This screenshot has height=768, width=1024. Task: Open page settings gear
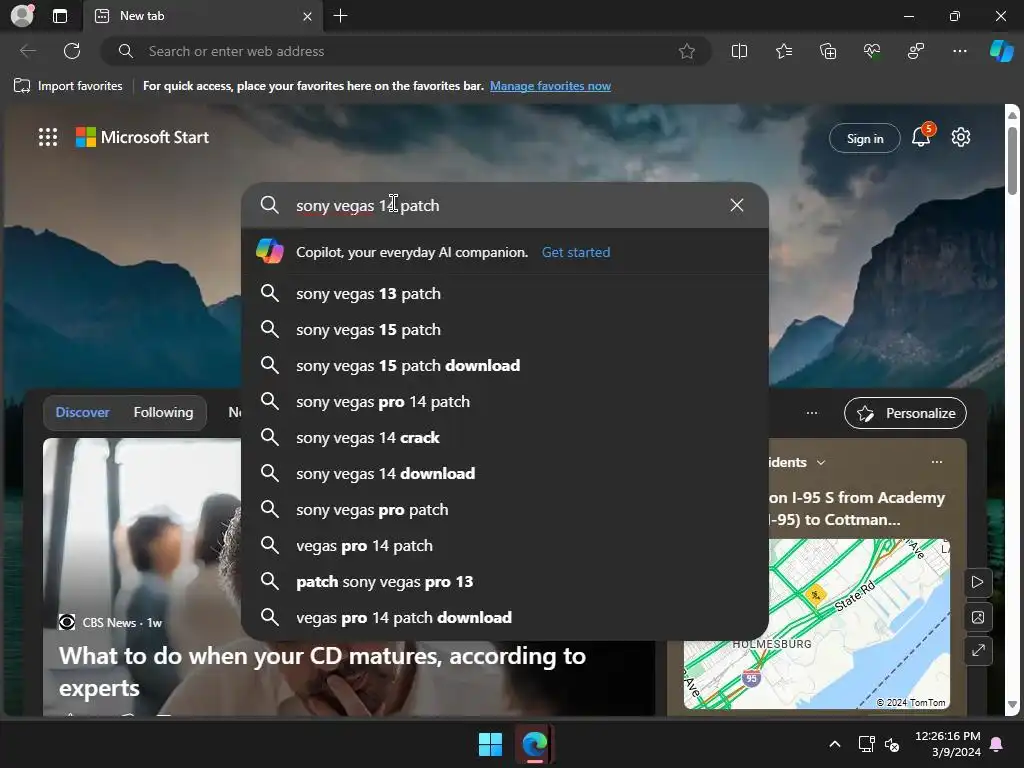[x=961, y=137]
